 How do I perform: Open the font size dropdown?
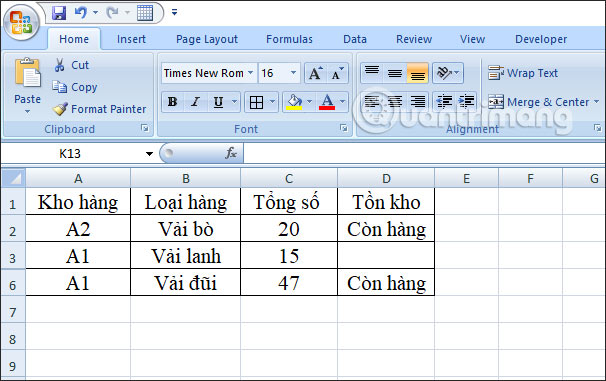click(293, 73)
